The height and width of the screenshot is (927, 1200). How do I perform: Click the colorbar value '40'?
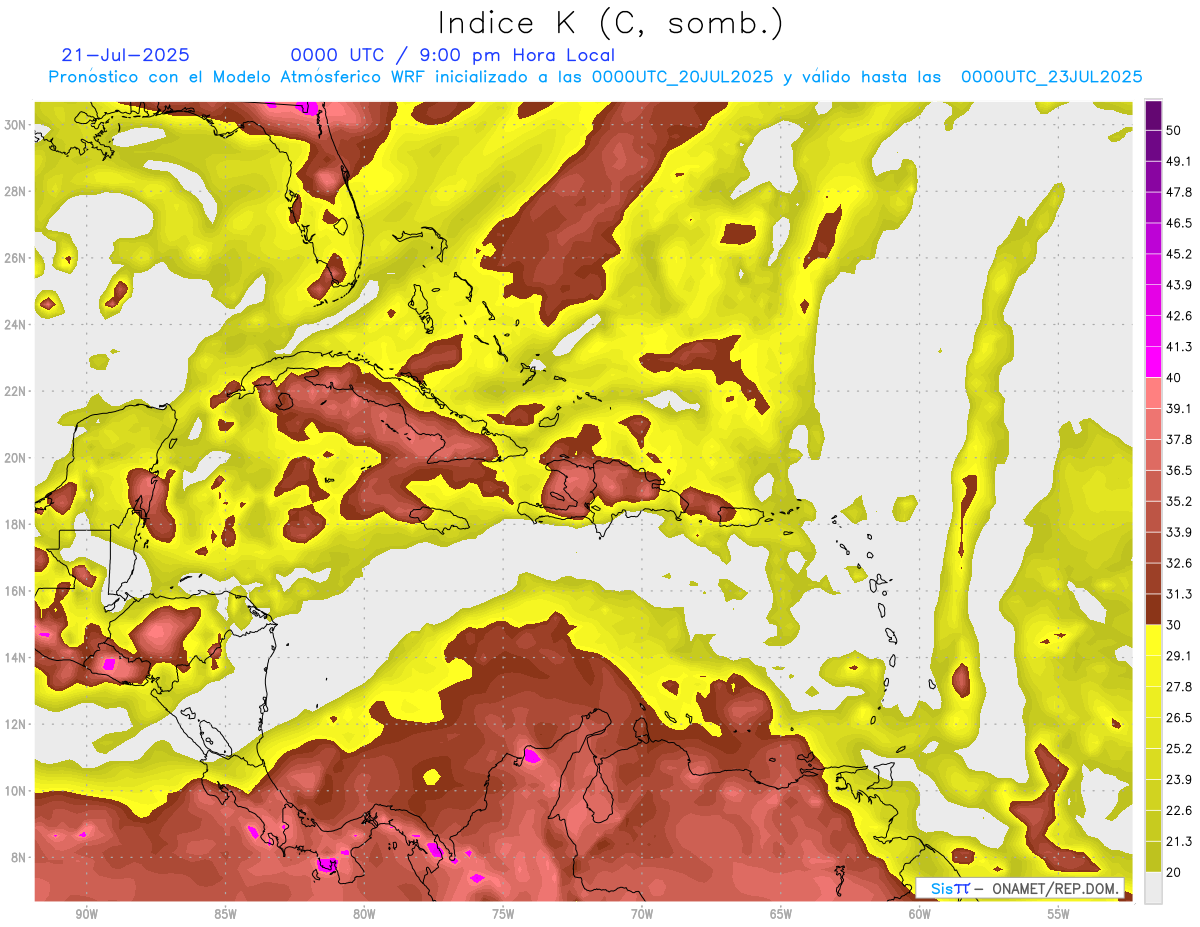tap(1176, 377)
